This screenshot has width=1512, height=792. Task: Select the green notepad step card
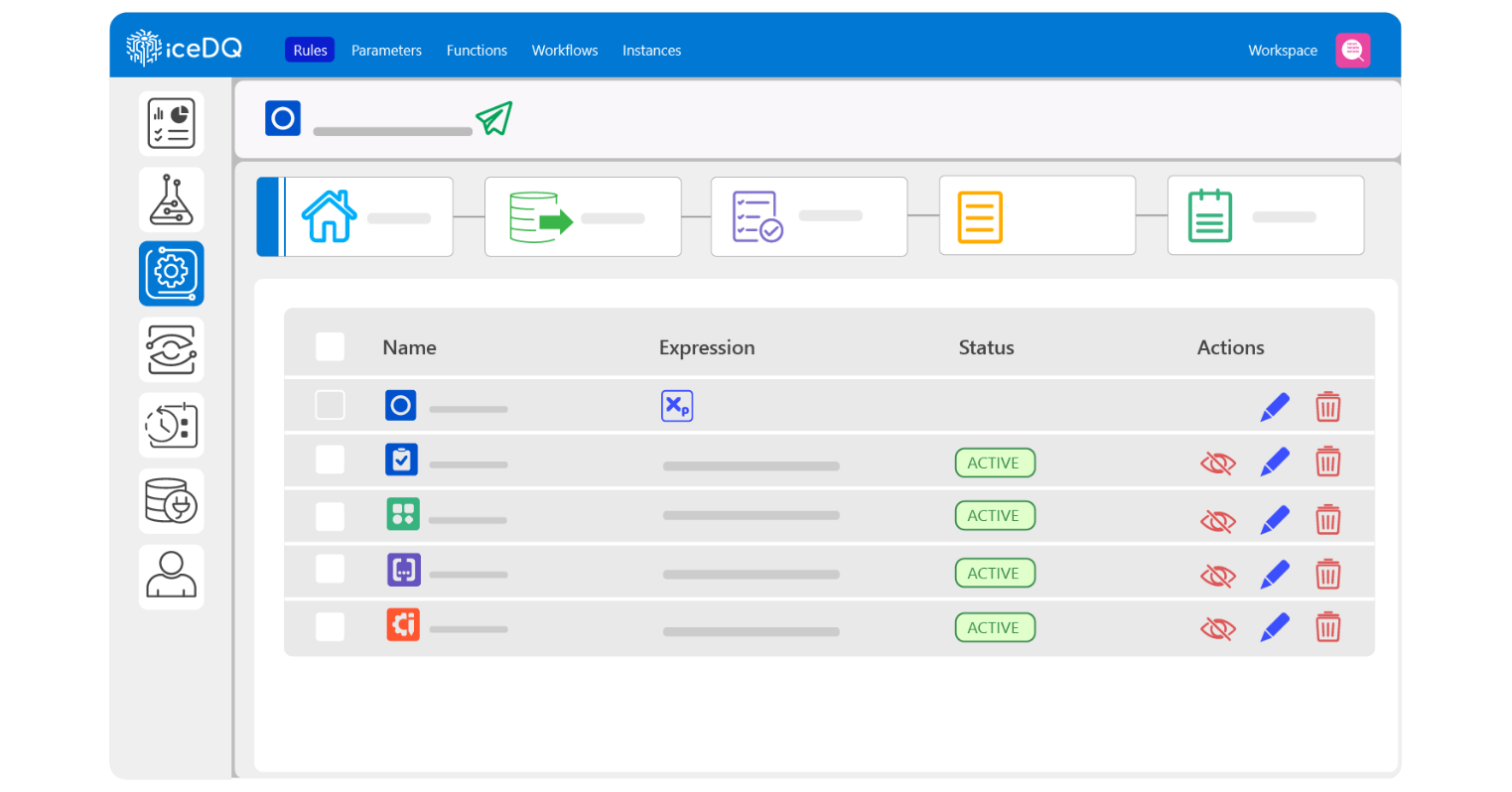[x=1266, y=215]
